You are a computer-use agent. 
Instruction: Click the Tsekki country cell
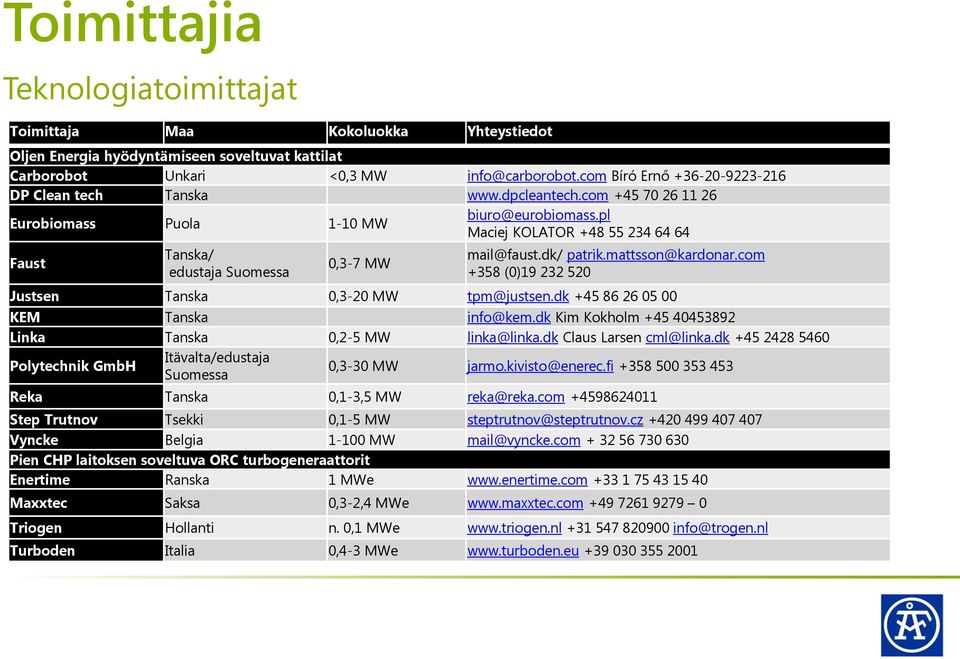[x=245, y=420]
